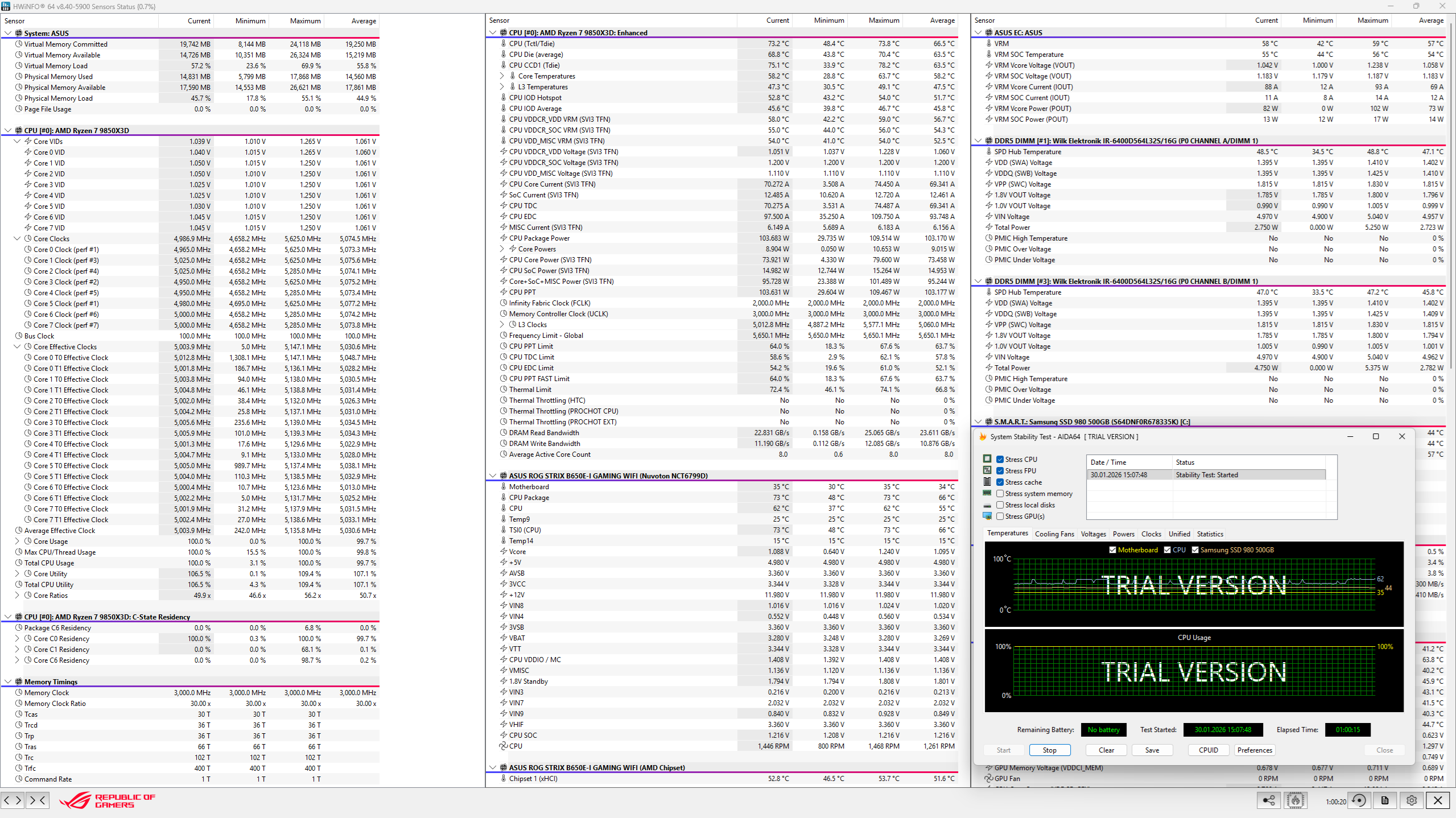This screenshot has height=818, width=1456.
Task: Uncheck Stress CPU checkbox
Action: [1000, 459]
